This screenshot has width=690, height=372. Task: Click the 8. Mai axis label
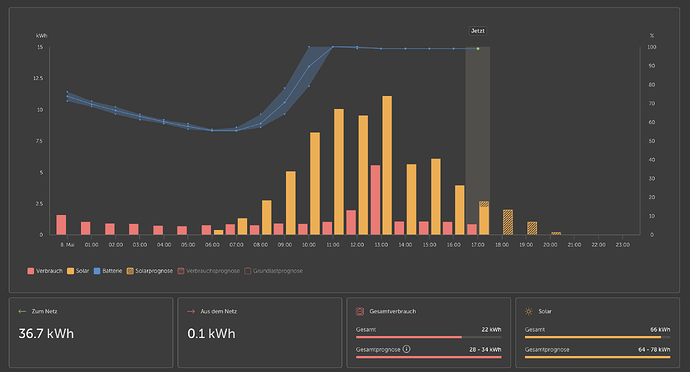(x=67, y=244)
